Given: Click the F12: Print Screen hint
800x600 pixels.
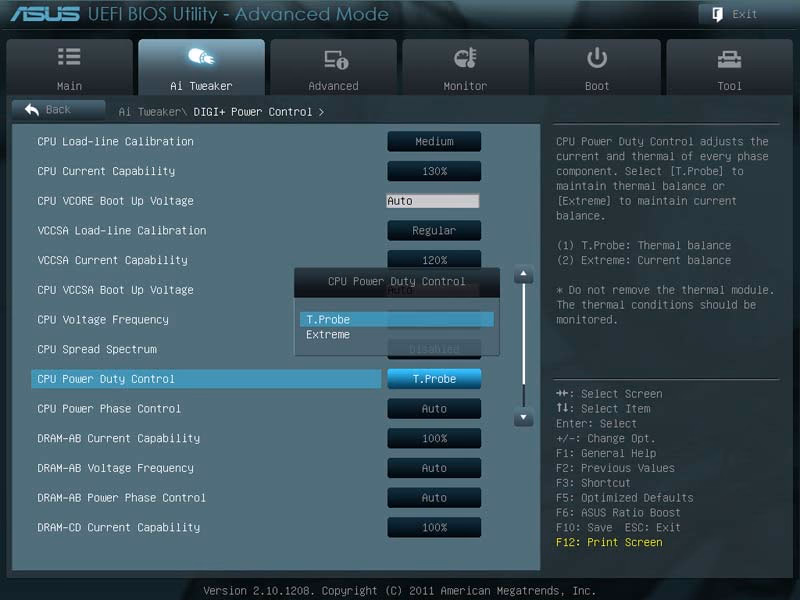Looking at the screenshot, I should point(609,542).
